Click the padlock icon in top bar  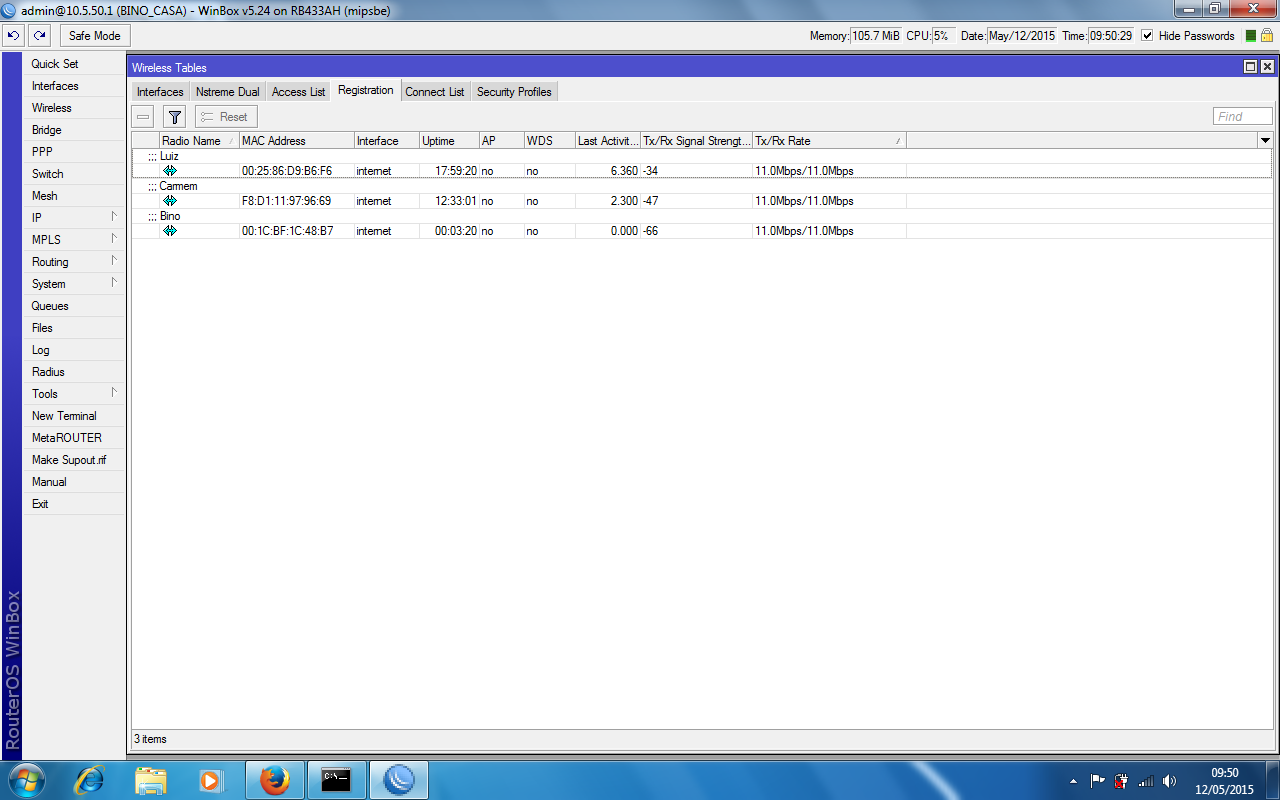(x=1266, y=35)
